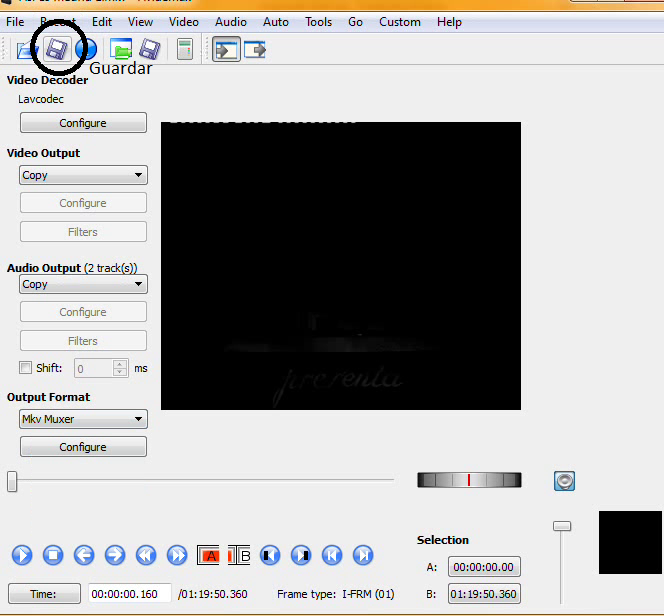The height and width of the screenshot is (616, 664).
Task: Select the output preview mode icon
Action: [255, 50]
